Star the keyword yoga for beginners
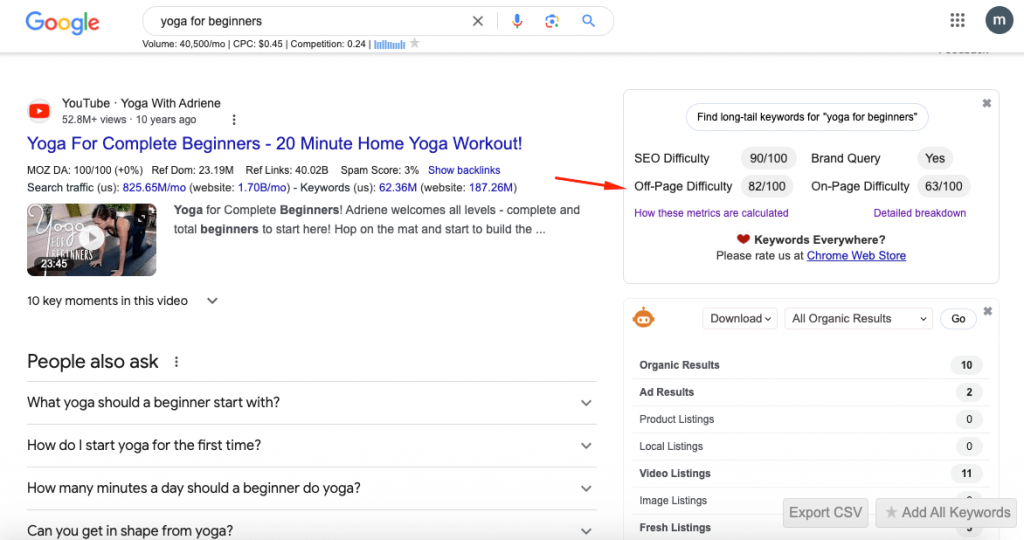The image size is (1024, 540). pyautogui.click(x=415, y=43)
